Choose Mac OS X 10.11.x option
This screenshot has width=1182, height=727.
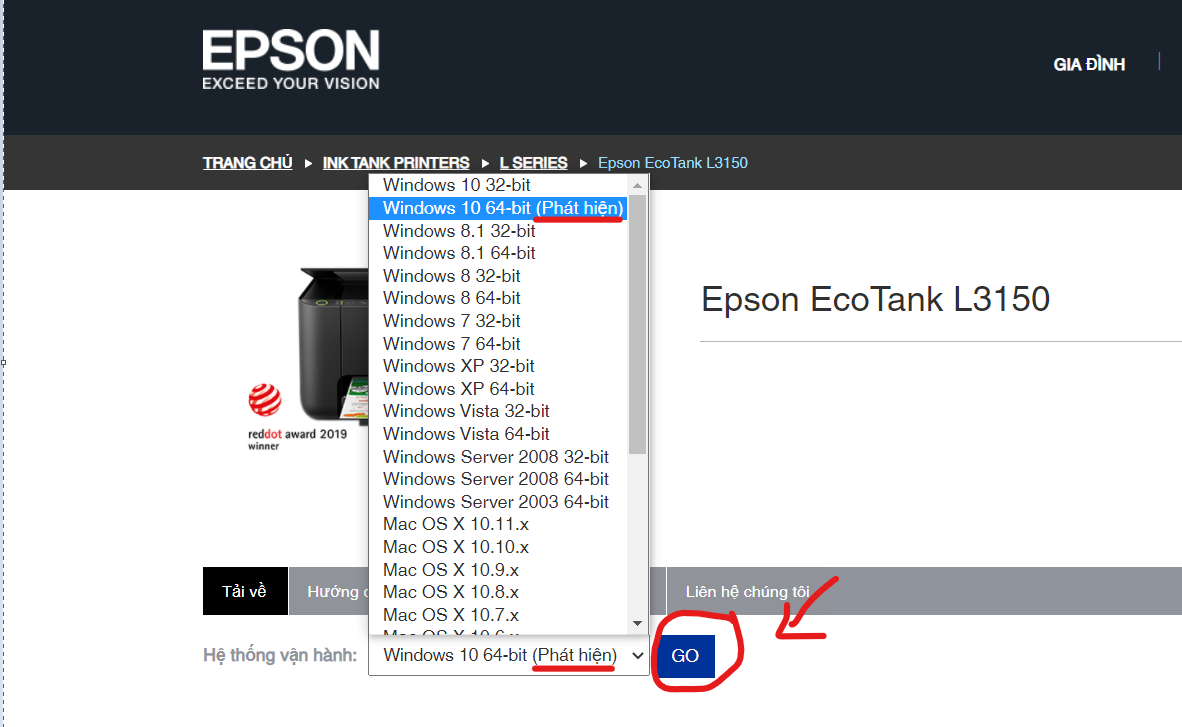pos(455,524)
